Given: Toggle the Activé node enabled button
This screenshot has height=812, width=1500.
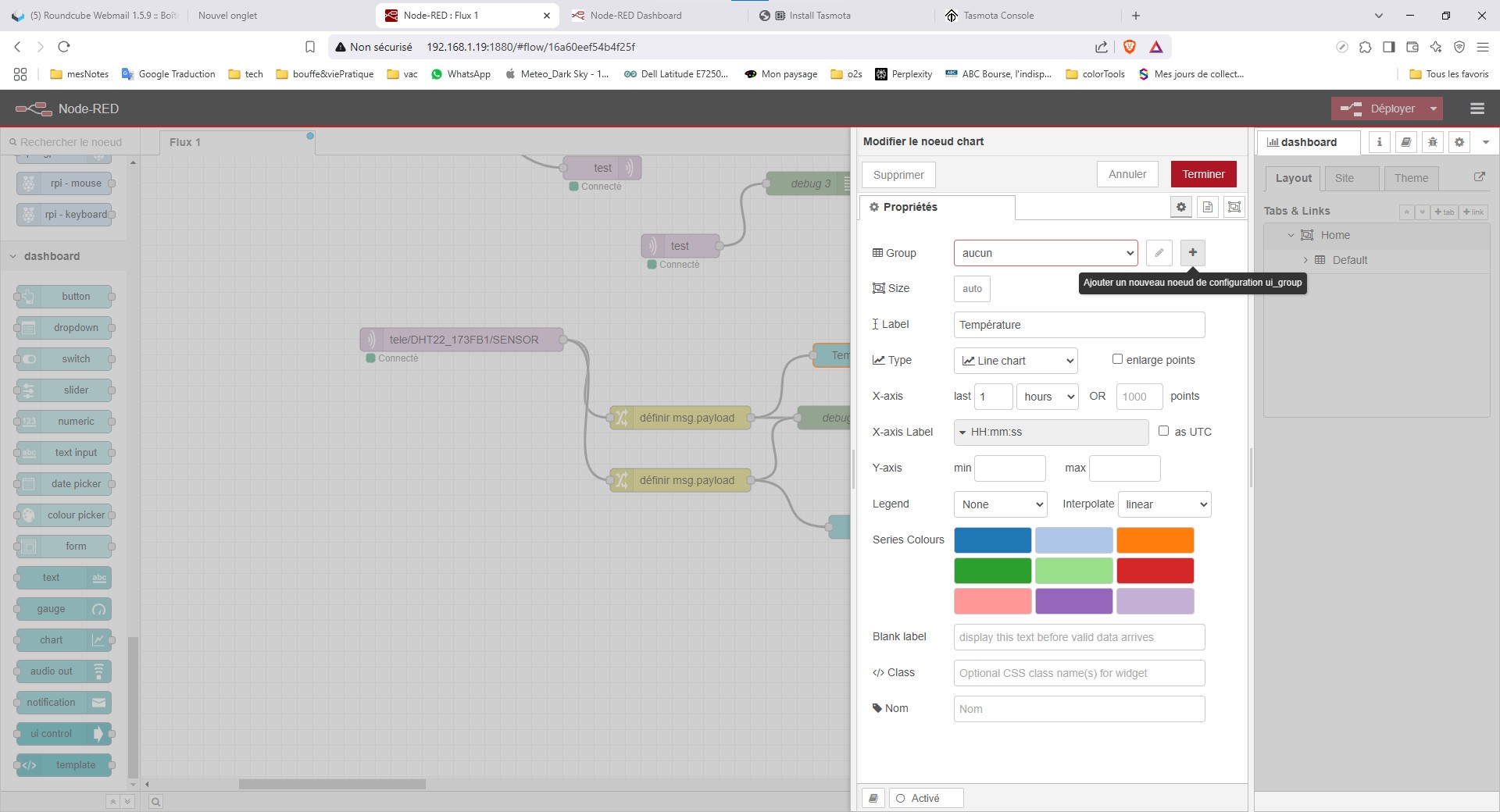Looking at the screenshot, I should 926,798.
